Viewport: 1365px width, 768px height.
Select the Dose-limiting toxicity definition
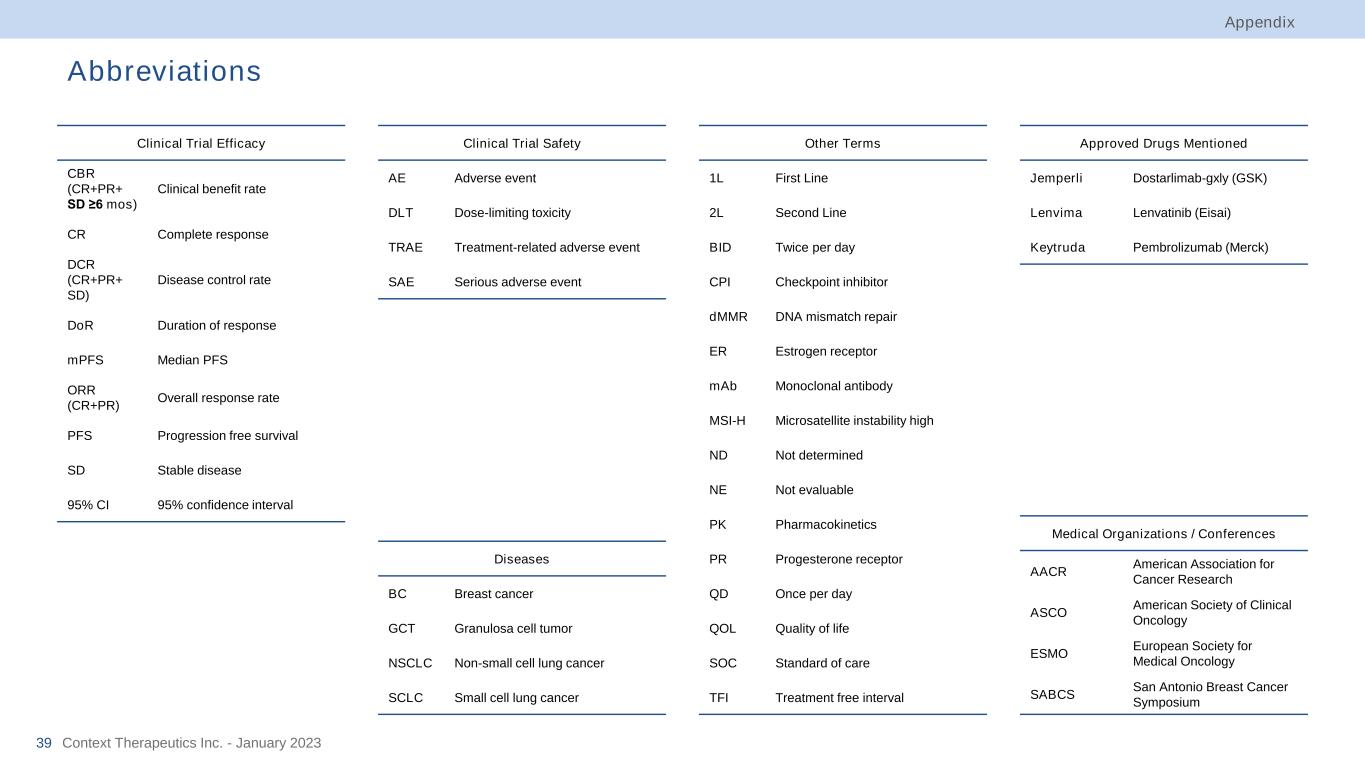pos(512,213)
